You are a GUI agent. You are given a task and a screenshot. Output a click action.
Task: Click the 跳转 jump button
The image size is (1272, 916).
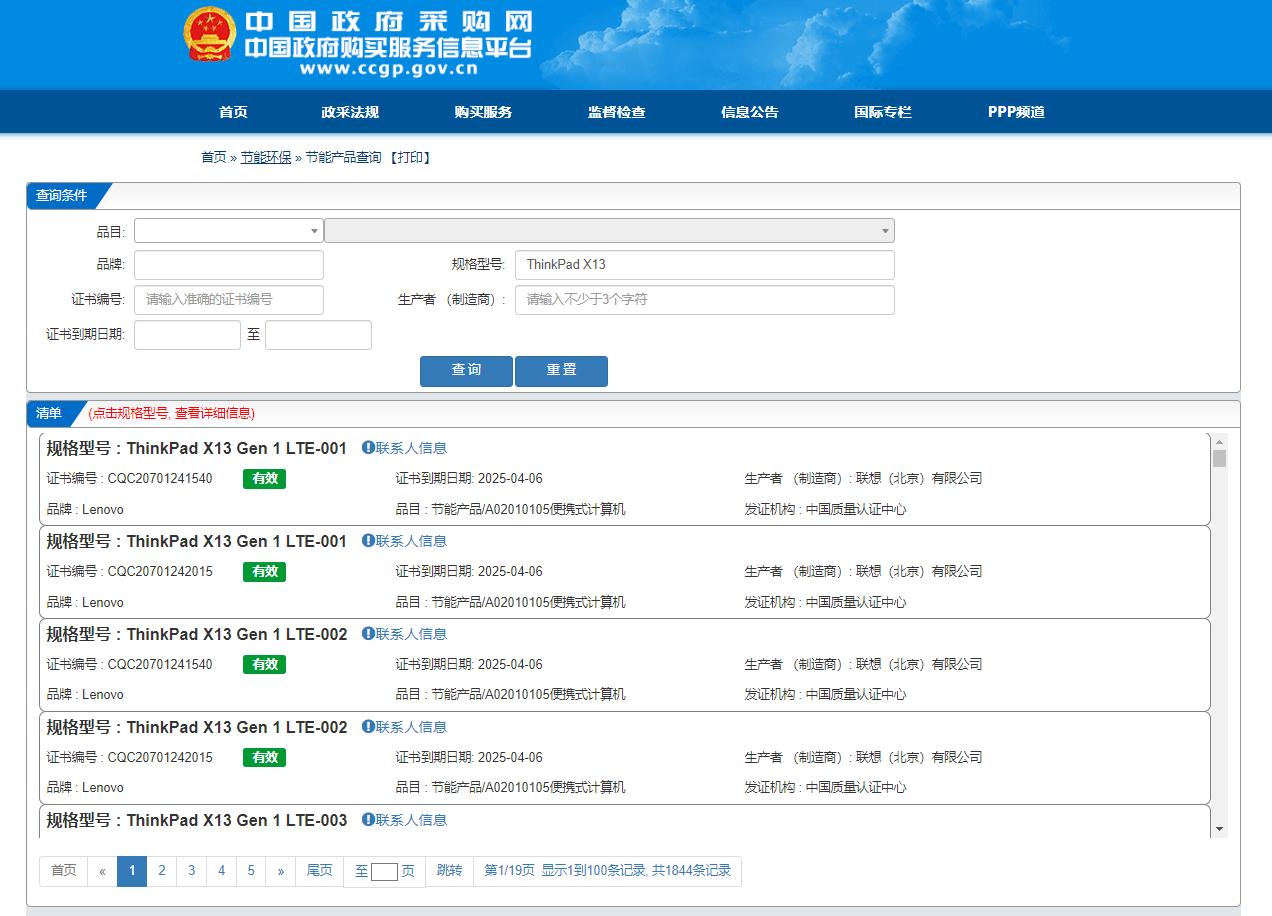coord(450,871)
